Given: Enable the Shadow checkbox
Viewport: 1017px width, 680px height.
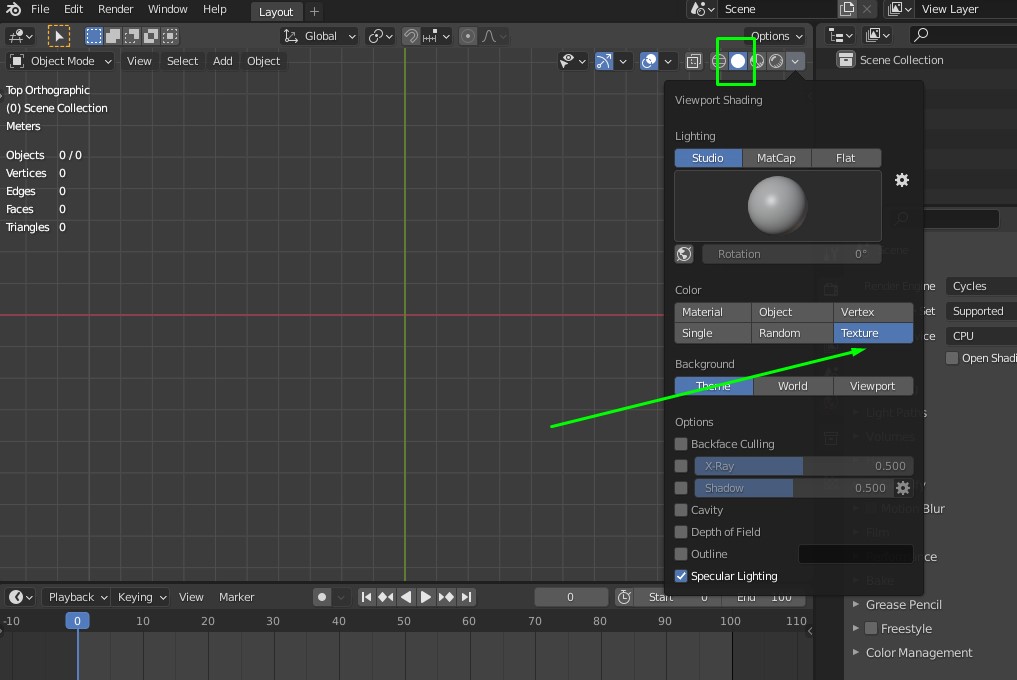Looking at the screenshot, I should [x=681, y=488].
